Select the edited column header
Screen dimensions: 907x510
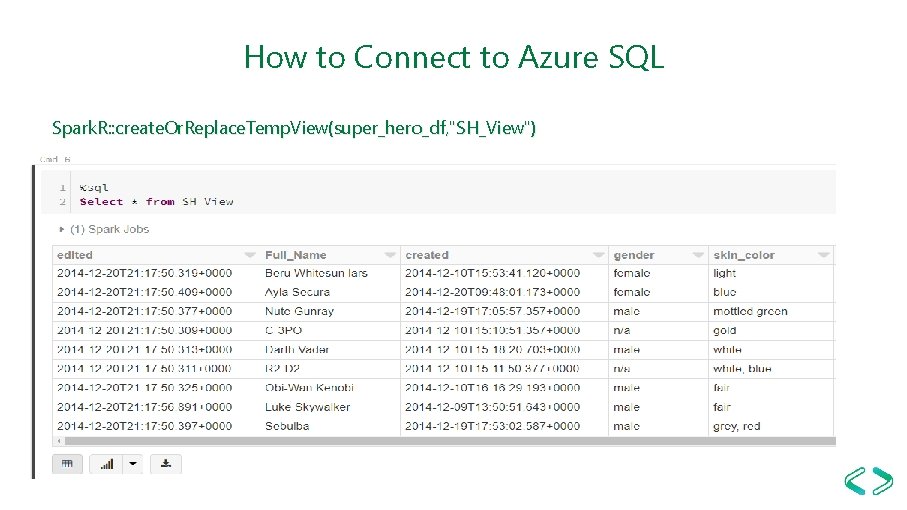pyautogui.click(x=75, y=255)
